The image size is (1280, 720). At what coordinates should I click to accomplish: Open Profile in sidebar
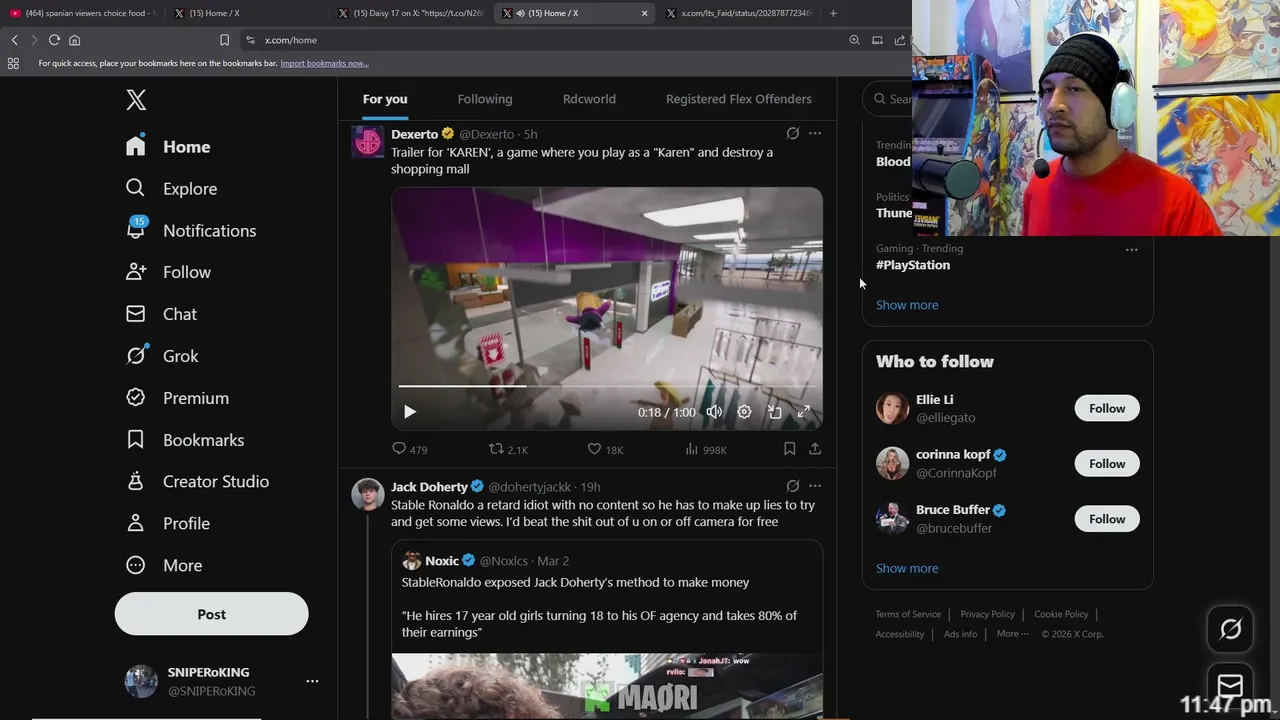(x=168, y=523)
